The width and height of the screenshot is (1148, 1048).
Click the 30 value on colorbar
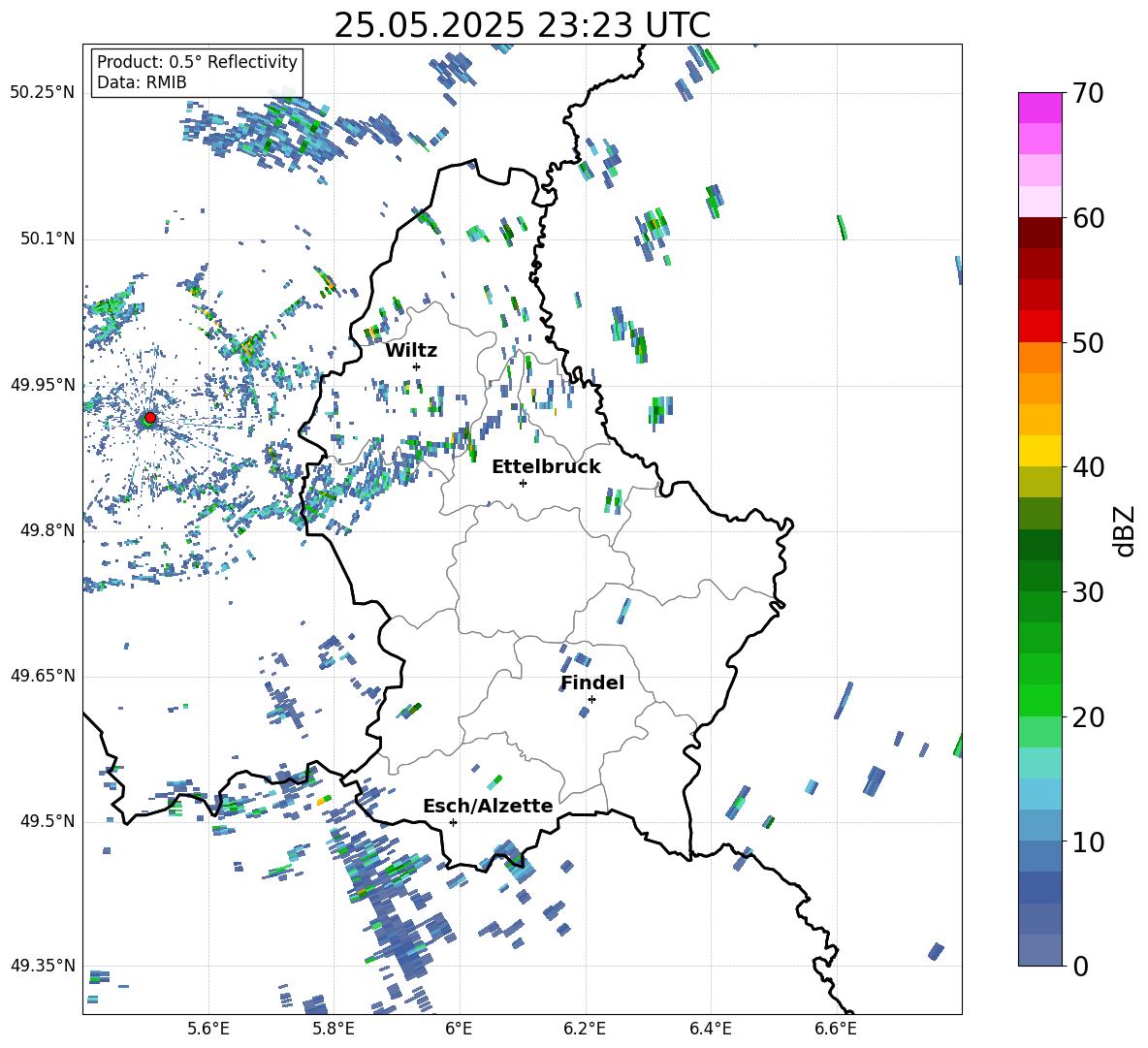point(1088,592)
